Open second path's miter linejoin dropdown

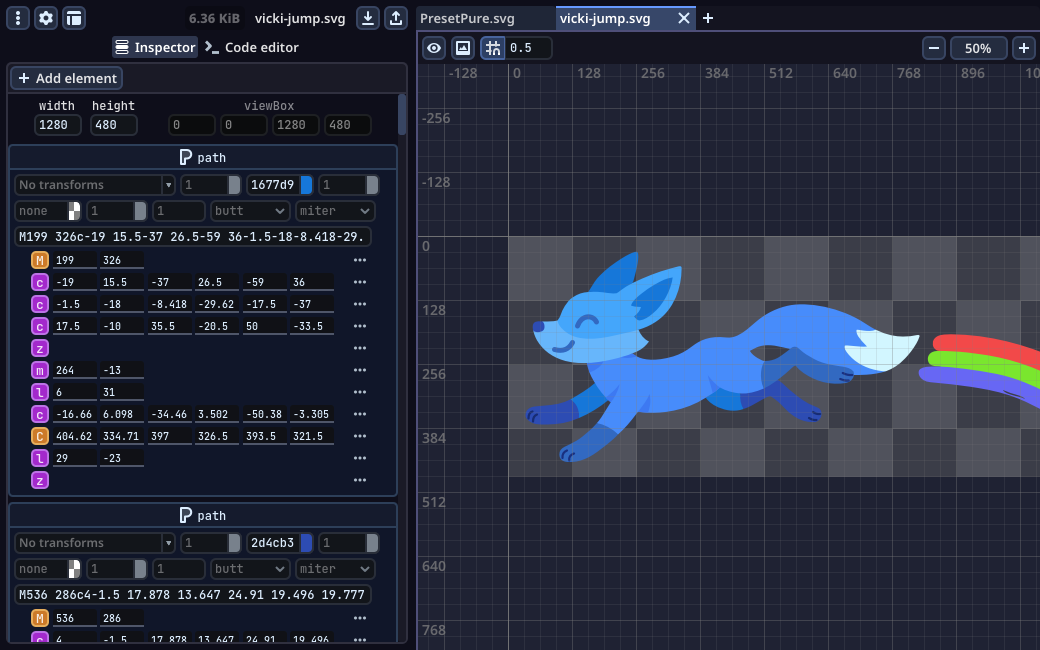(x=335, y=568)
